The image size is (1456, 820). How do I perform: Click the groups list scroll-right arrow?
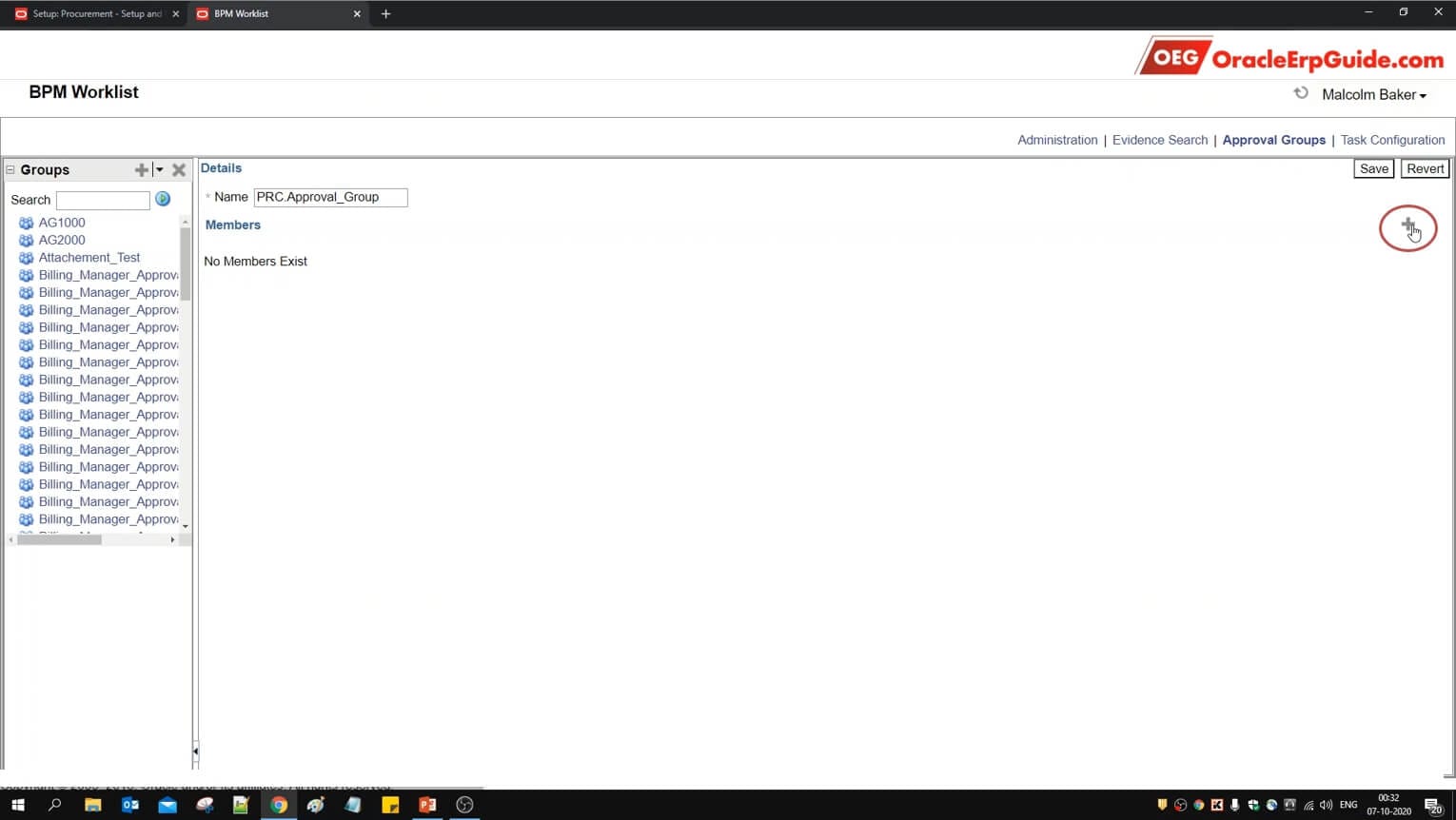[x=172, y=539]
